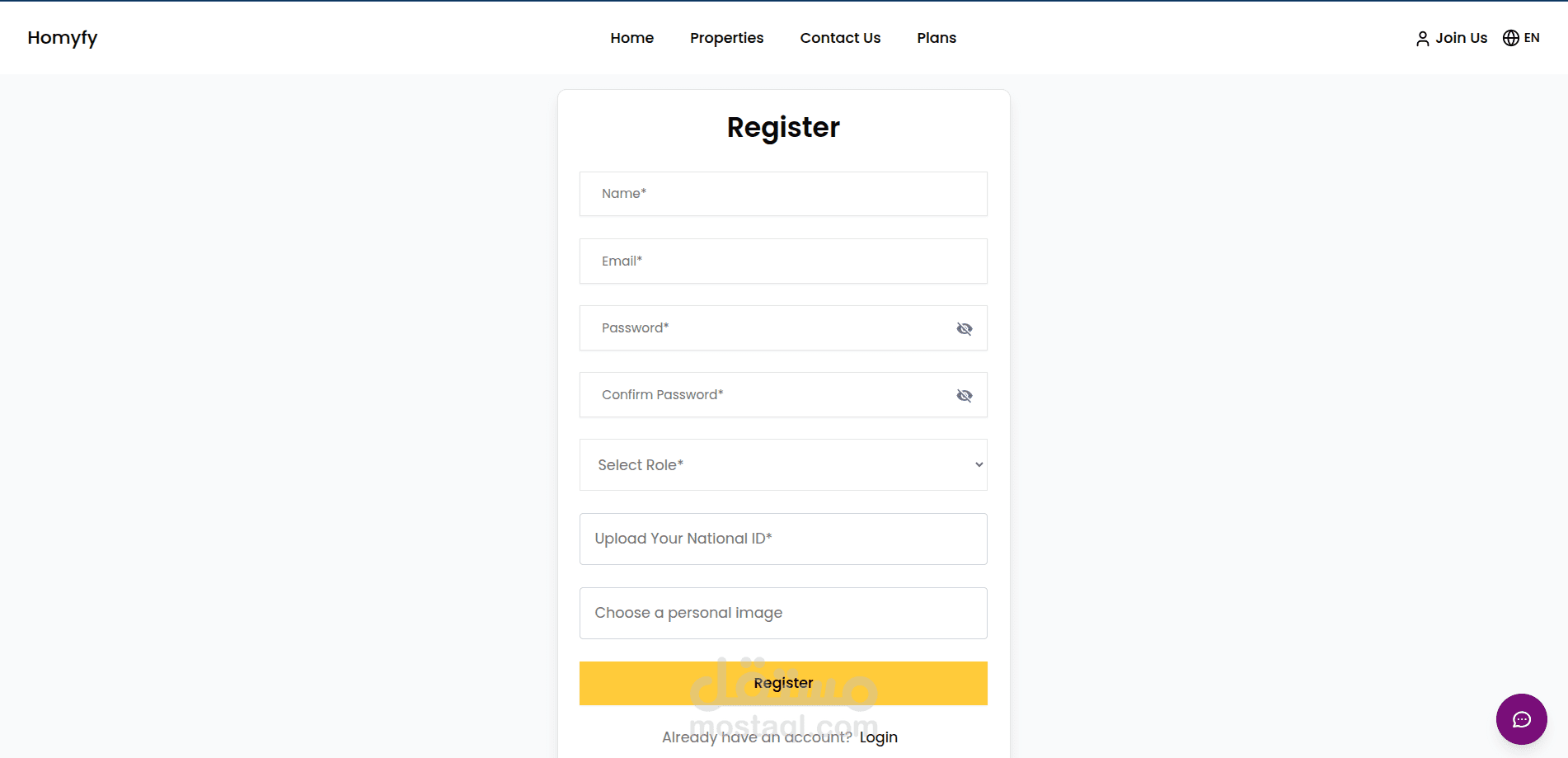Click the globe language icon
This screenshot has height=758, width=1568.
(1510, 38)
